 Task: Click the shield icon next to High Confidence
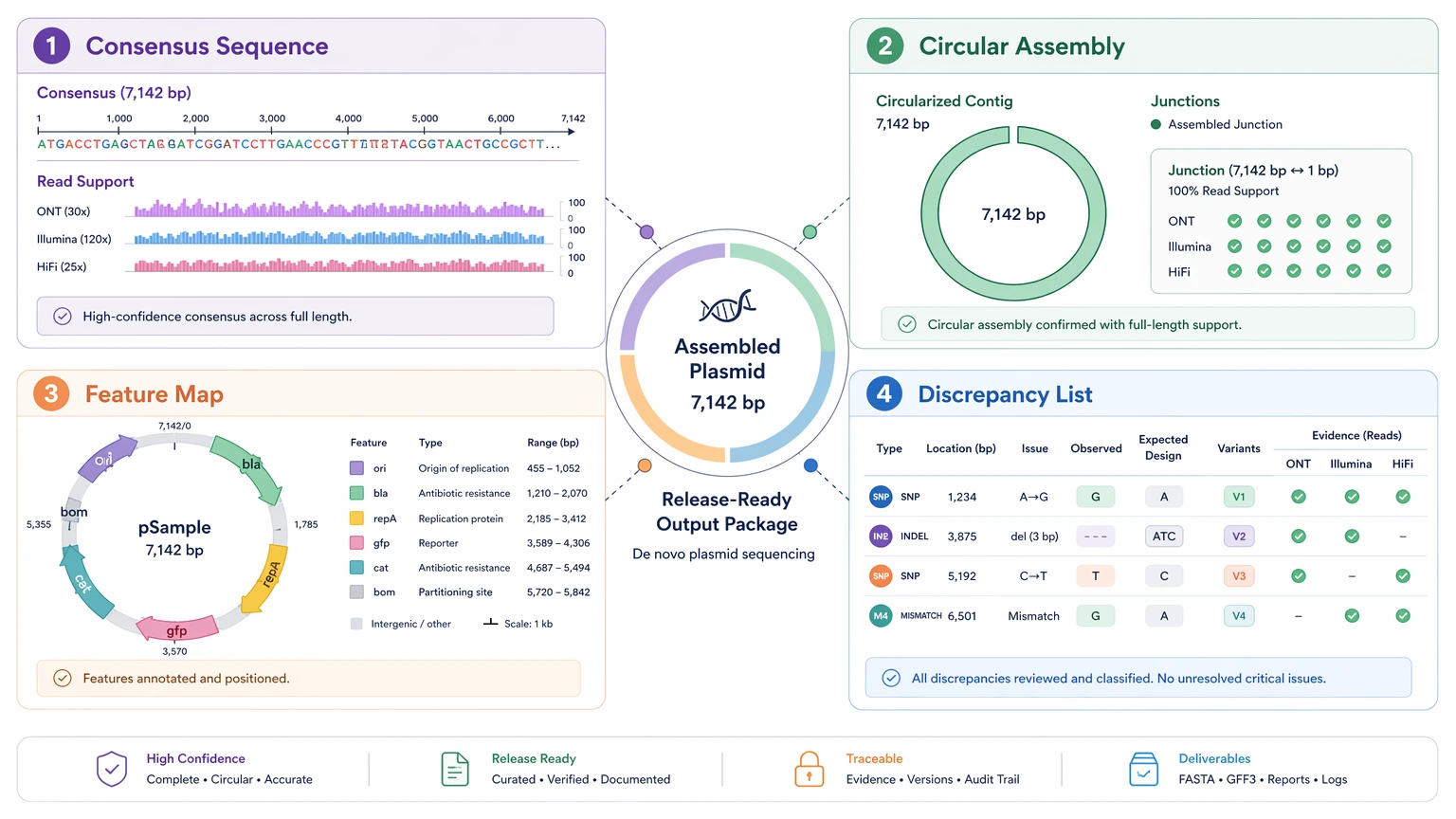point(112,769)
